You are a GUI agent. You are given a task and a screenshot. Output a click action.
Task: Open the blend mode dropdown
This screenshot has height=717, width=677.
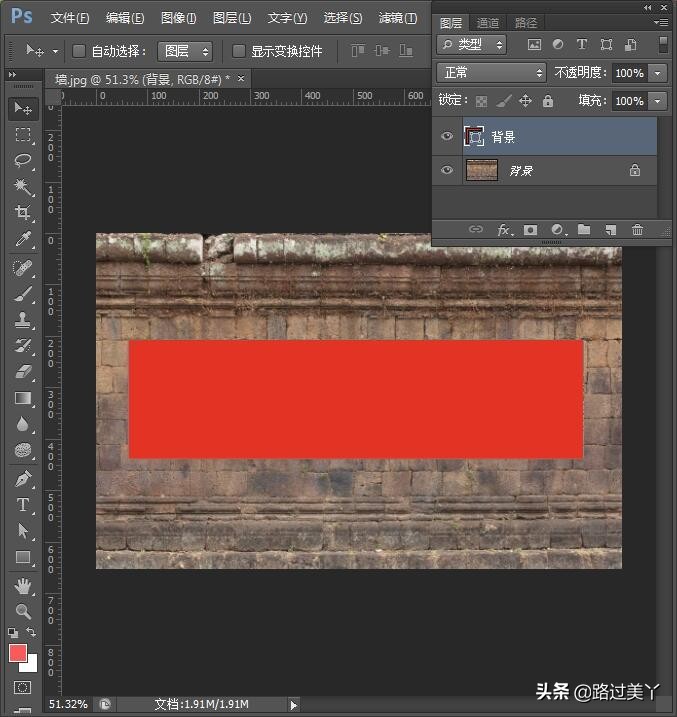tap(491, 73)
